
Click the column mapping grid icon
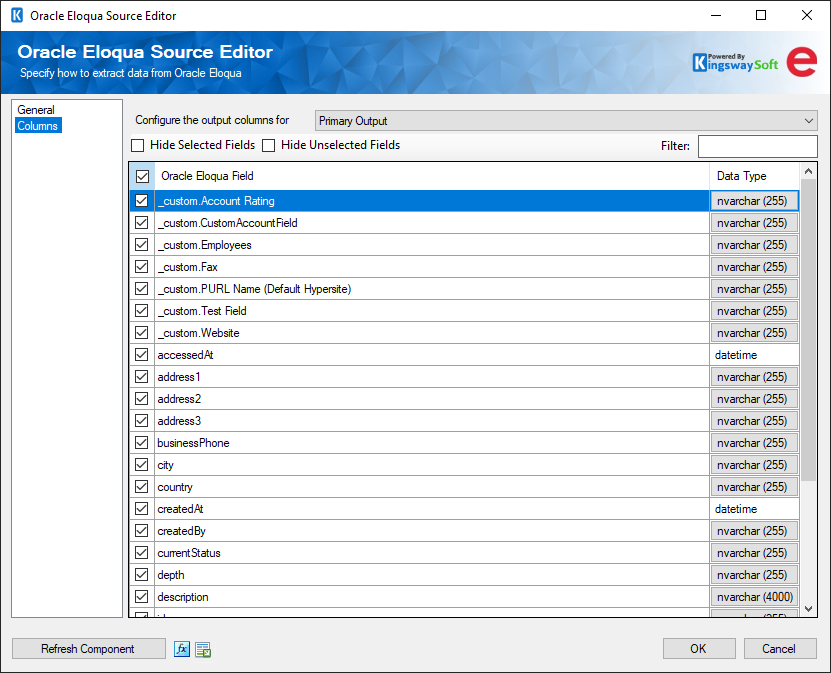tap(203, 649)
